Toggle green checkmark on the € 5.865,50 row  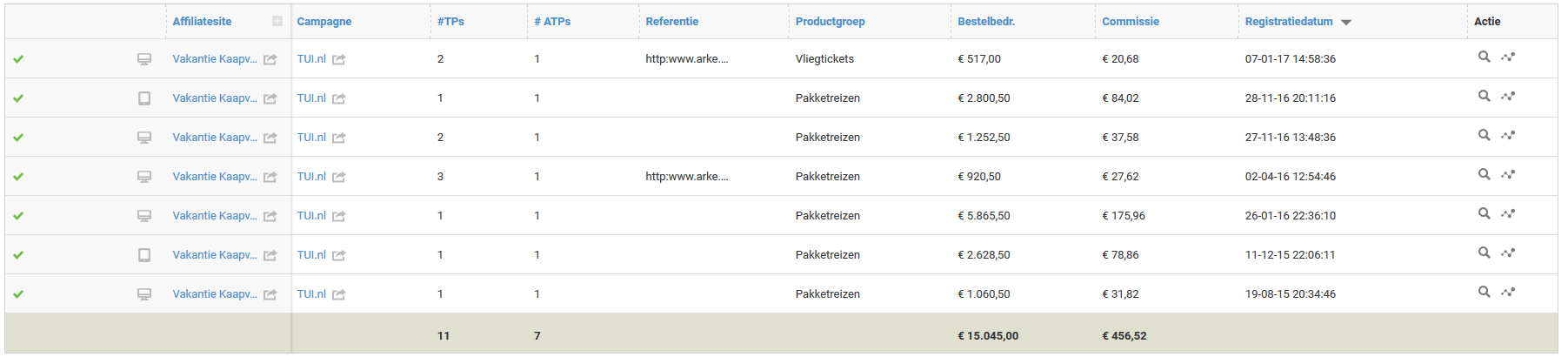[x=18, y=216]
